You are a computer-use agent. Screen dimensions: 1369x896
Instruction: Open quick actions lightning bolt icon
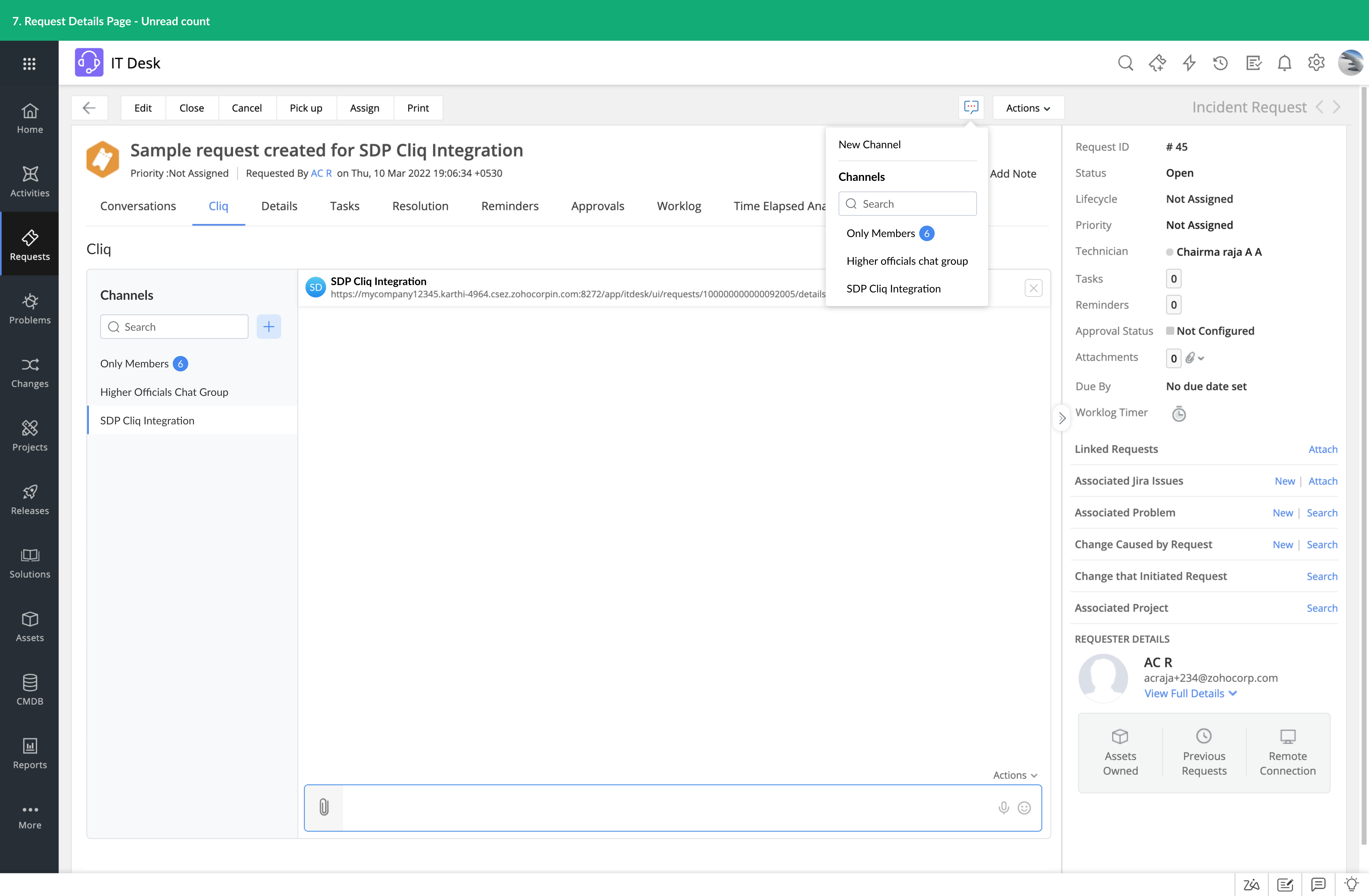[1189, 63]
